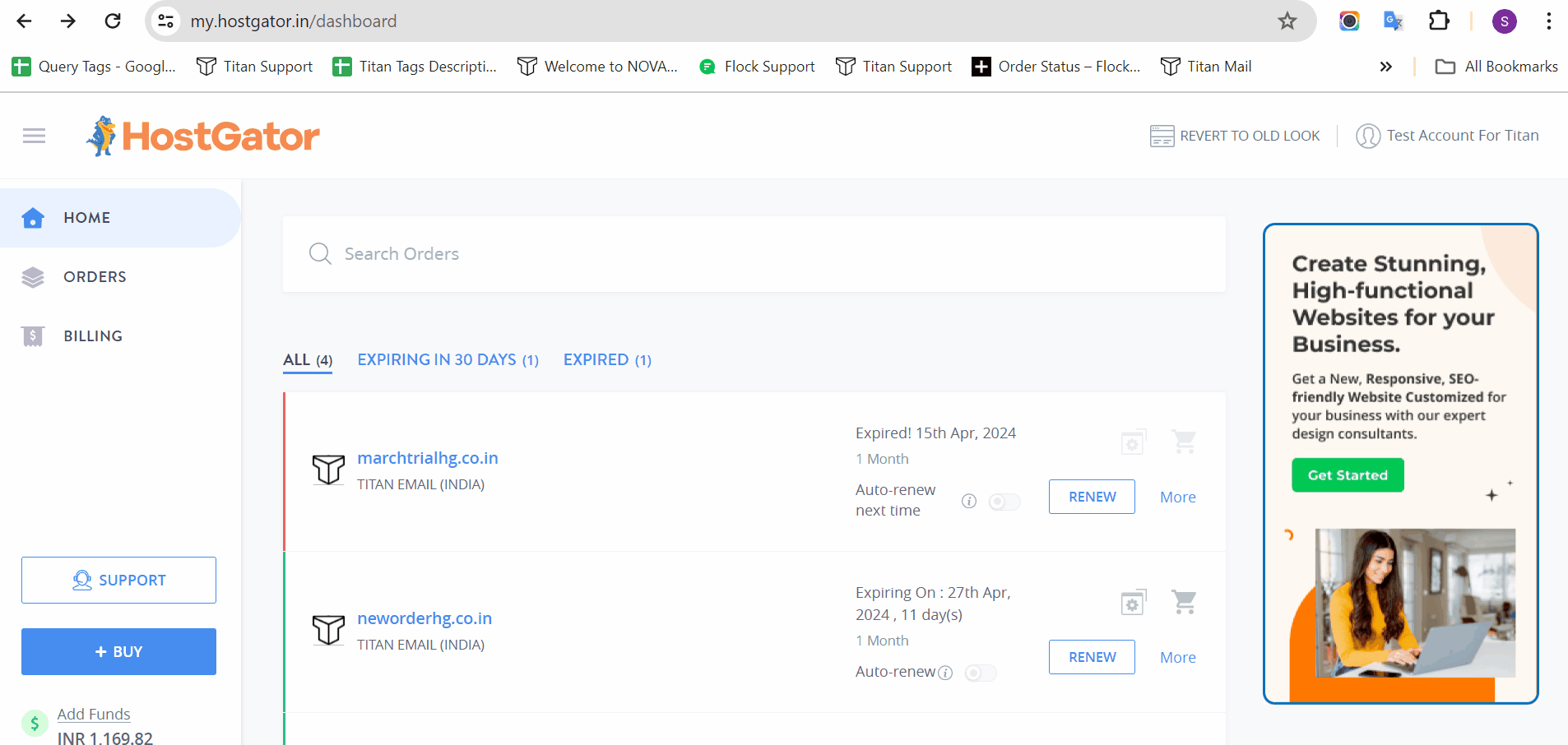Screen dimensions: 1568x745
Task: Click the Titan icon for marchtrialhg.co.in
Action: (x=328, y=470)
